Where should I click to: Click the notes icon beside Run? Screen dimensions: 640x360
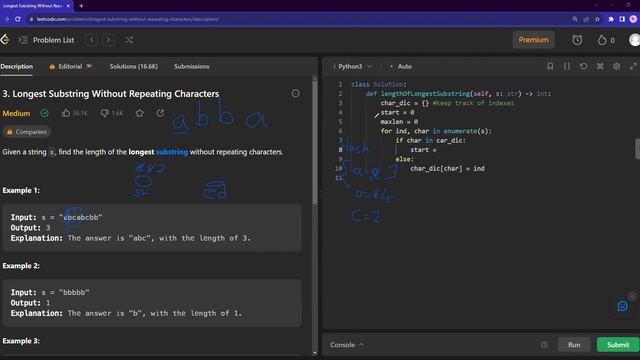[x=544, y=345]
